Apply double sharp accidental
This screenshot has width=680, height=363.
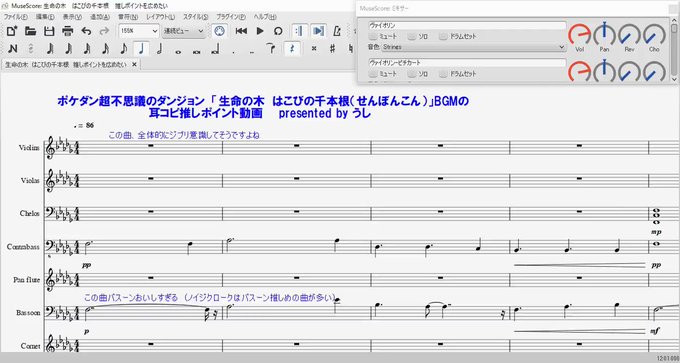[x=314, y=48]
